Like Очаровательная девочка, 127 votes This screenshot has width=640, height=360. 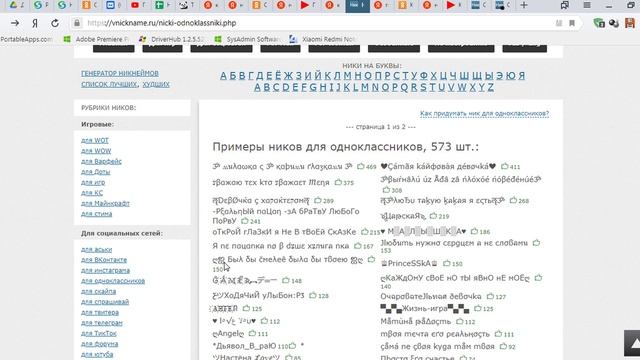(x=490, y=296)
